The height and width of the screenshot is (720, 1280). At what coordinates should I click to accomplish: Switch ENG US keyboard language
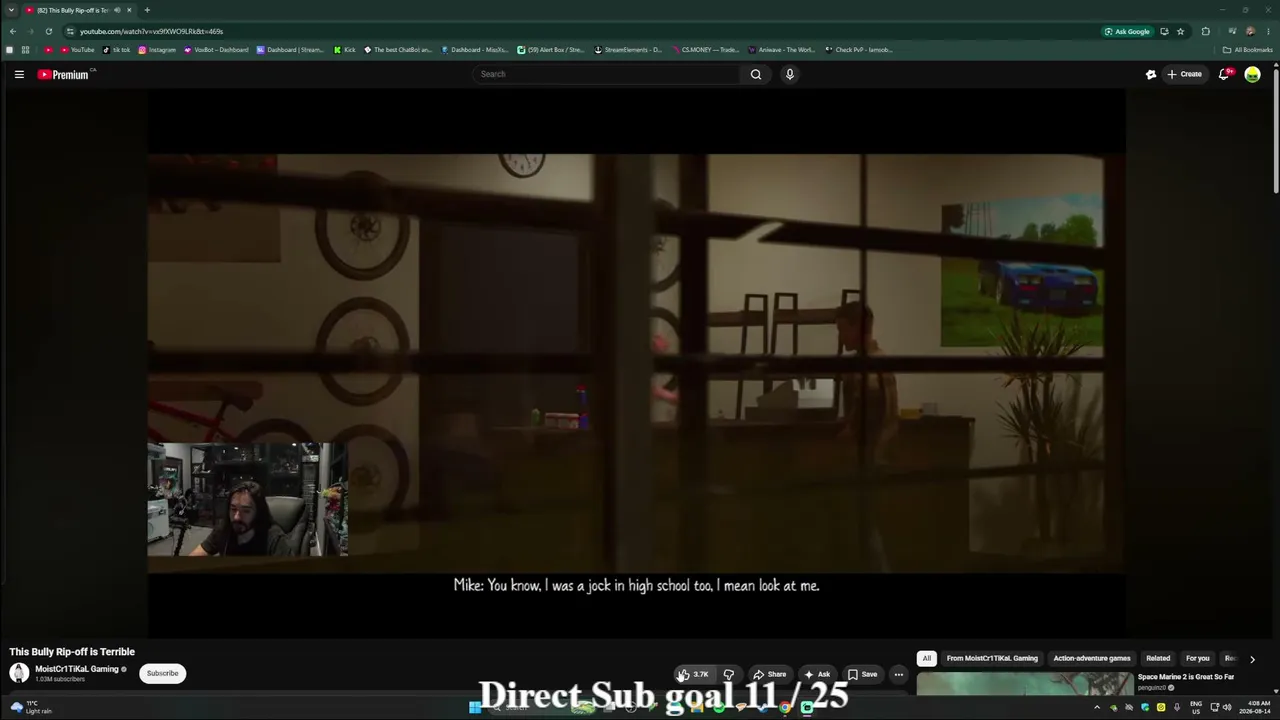pyautogui.click(x=1196, y=707)
